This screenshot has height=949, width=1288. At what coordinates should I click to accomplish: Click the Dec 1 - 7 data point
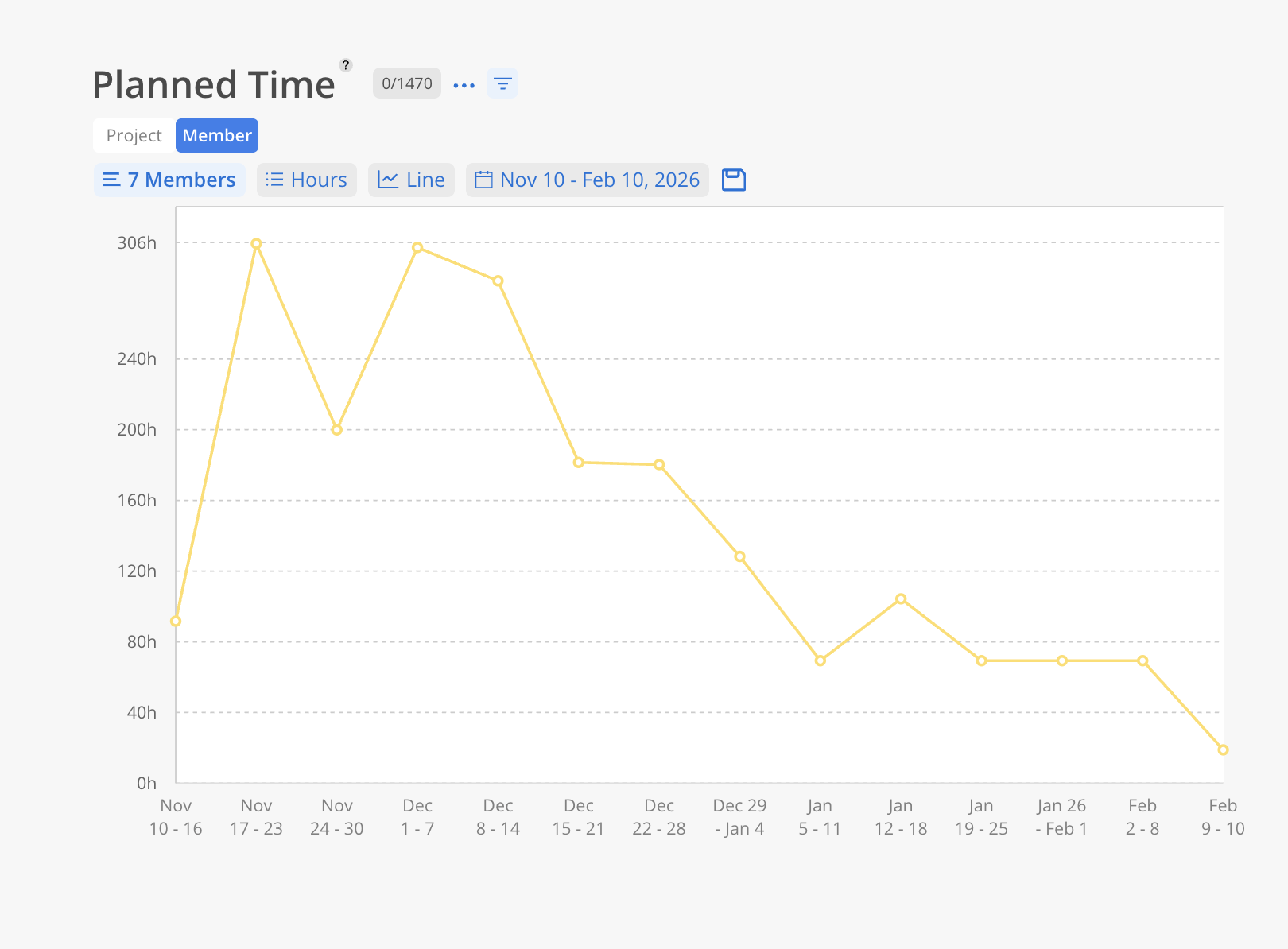click(x=417, y=248)
